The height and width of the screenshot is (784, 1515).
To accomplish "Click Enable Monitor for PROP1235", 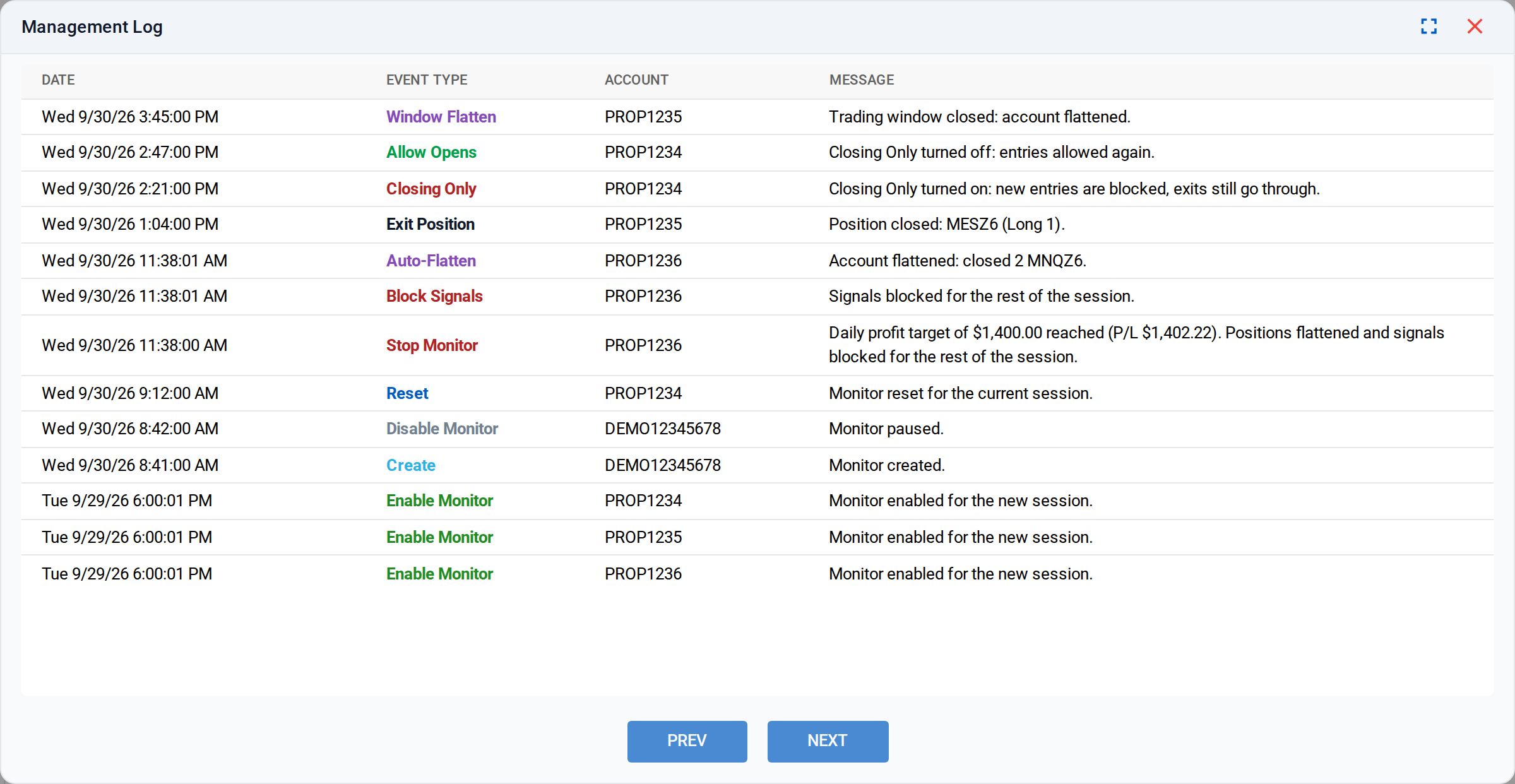I will pos(439,537).
